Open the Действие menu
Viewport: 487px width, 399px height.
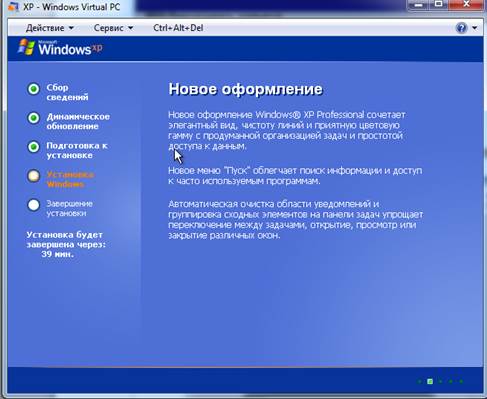coord(50,28)
